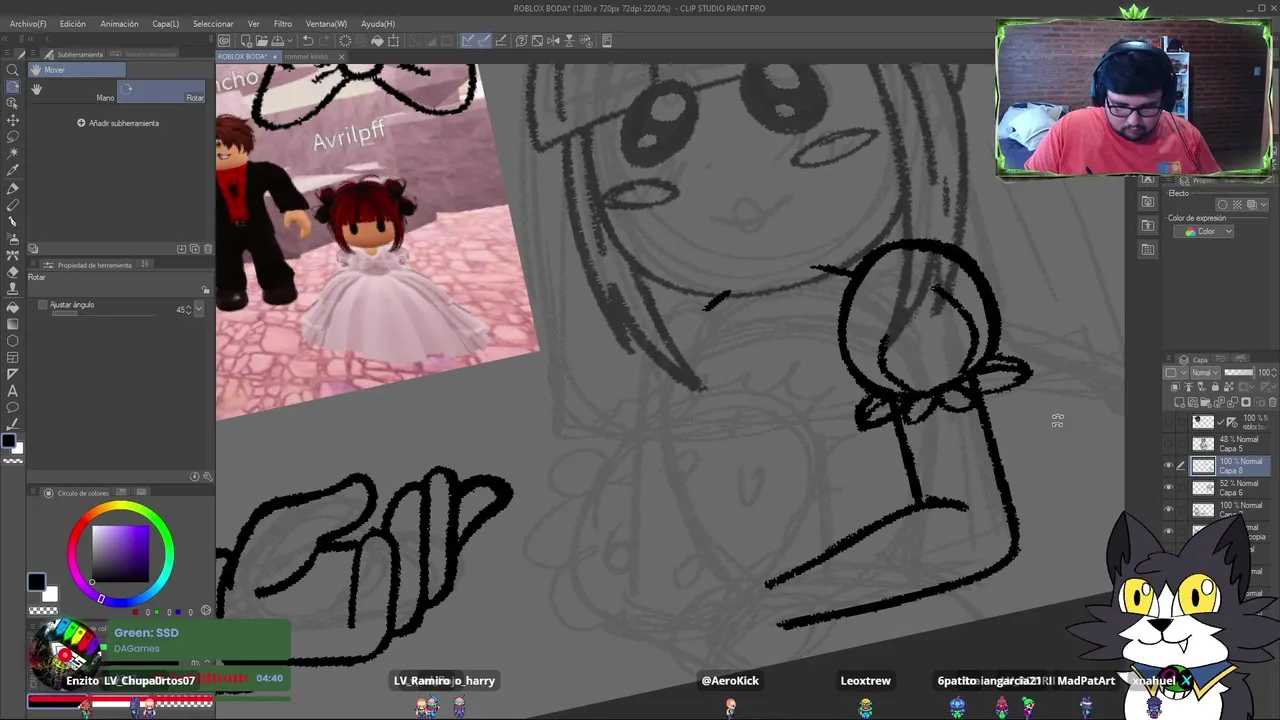Switch to the rommel kinito canvas tab
Viewport: 1280px width, 720px height.
coord(306,57)
